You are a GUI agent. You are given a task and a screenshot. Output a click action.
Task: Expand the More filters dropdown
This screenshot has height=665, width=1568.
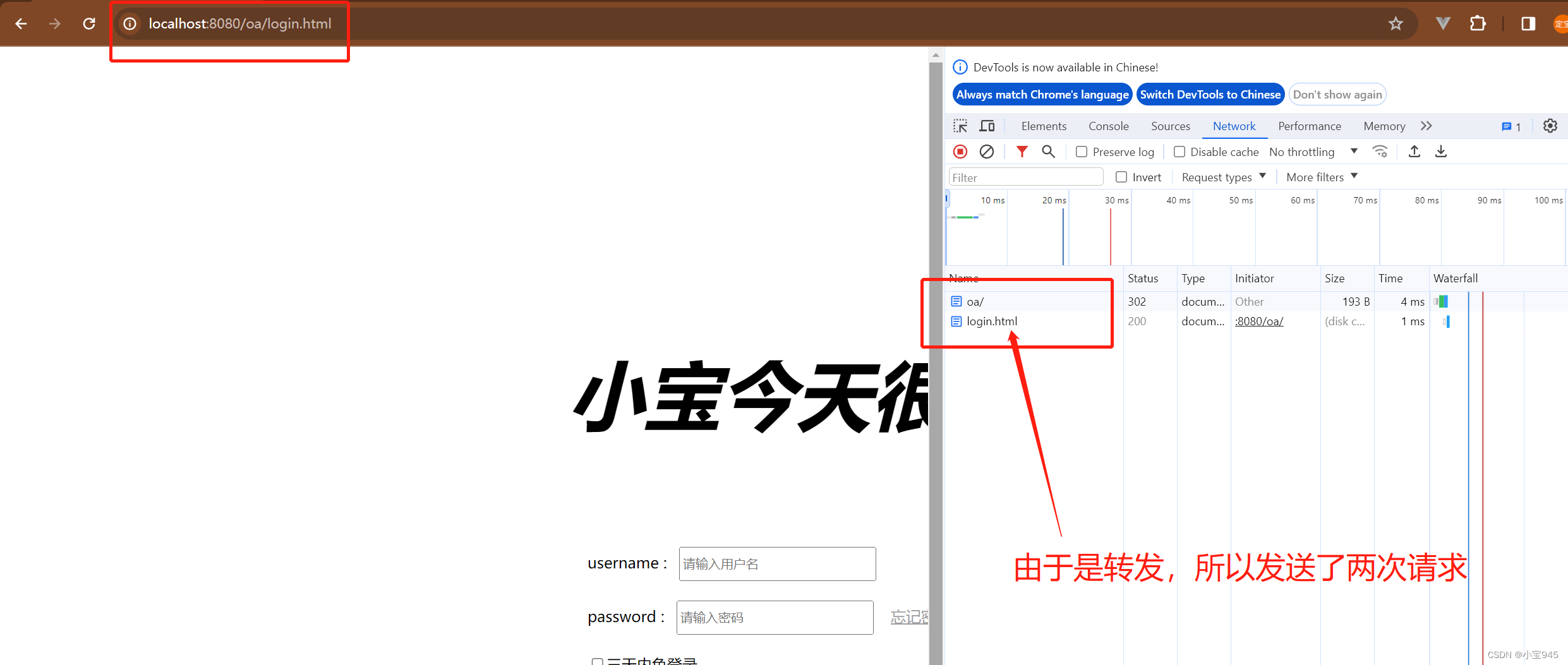click(1322, 177)
